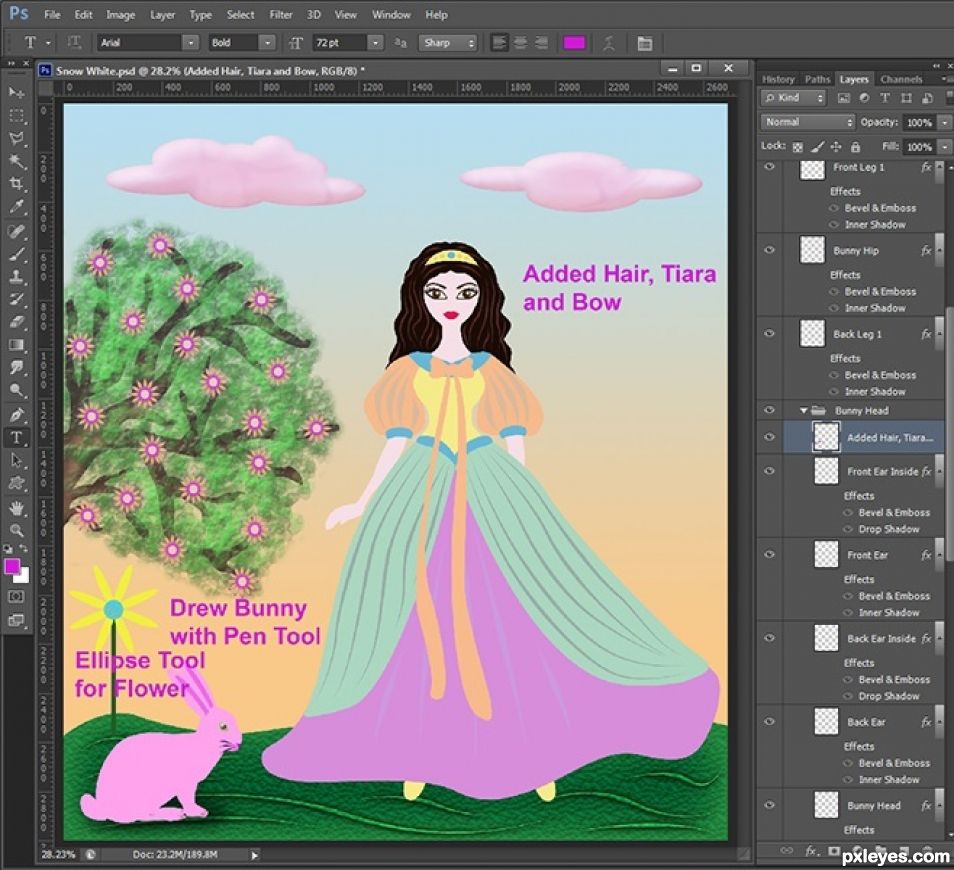The image size is (954, 870).
Task: Open warp text options
Action: [608, 43]
